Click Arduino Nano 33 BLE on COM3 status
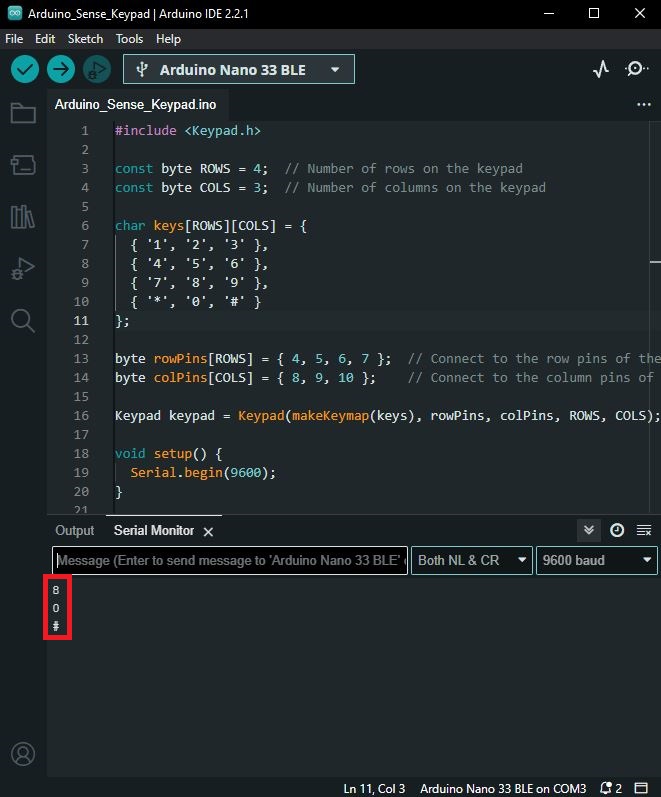The width and height of the screenshot is (661, 797). (503, 788)
